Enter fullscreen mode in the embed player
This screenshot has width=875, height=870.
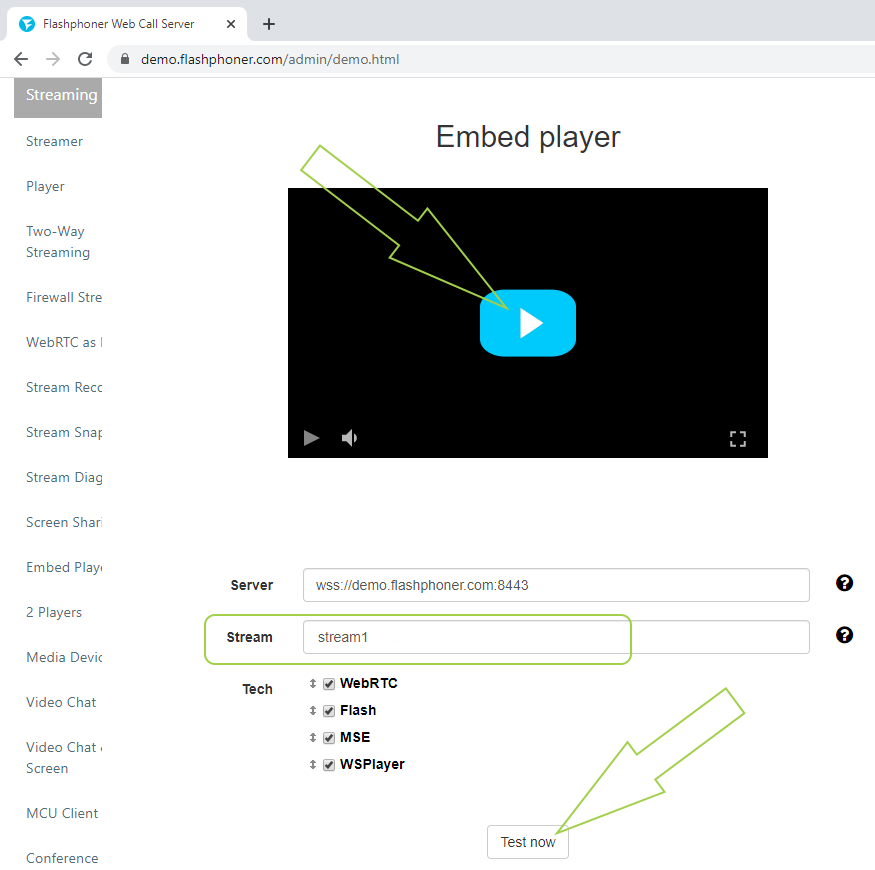point(738,439)
